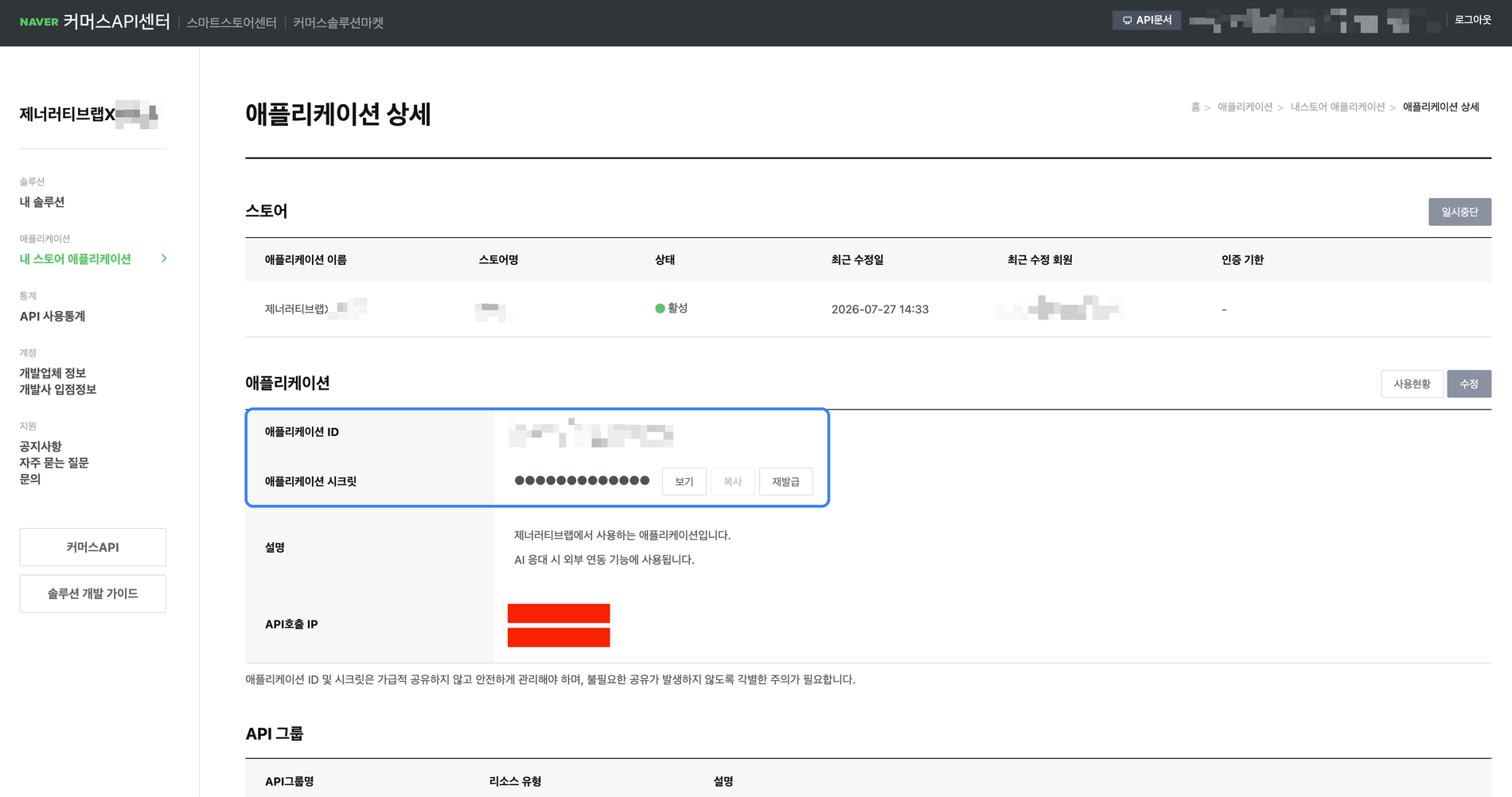Viewport: 1512px width, 797px height.
Task: Open the 스마트스토어센터 link
Action: pyautogui.click(x=232, y=23)
